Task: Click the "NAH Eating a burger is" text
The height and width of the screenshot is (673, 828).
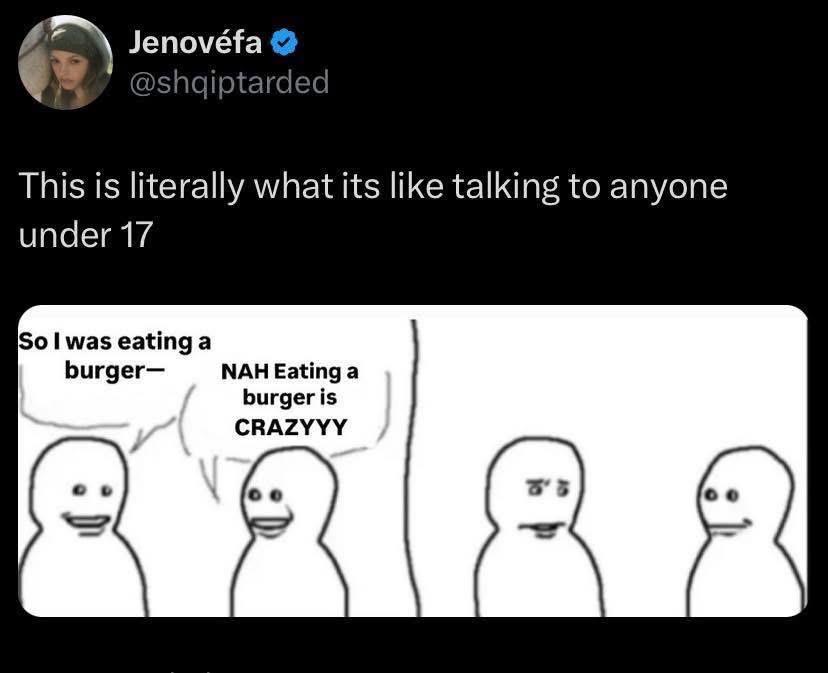Action: 289,384
